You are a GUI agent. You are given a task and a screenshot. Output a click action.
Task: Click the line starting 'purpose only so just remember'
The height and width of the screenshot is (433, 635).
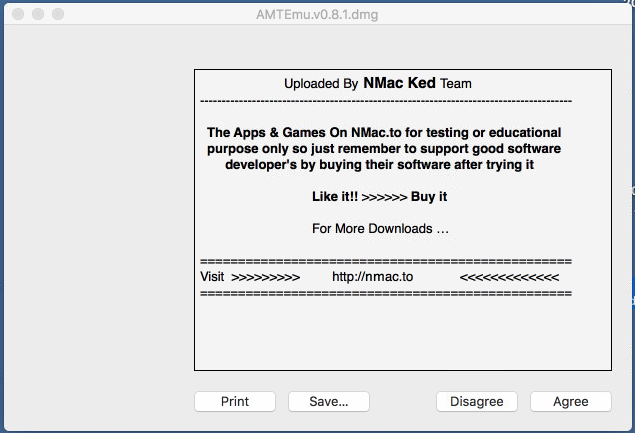click(x=384, y=149)
